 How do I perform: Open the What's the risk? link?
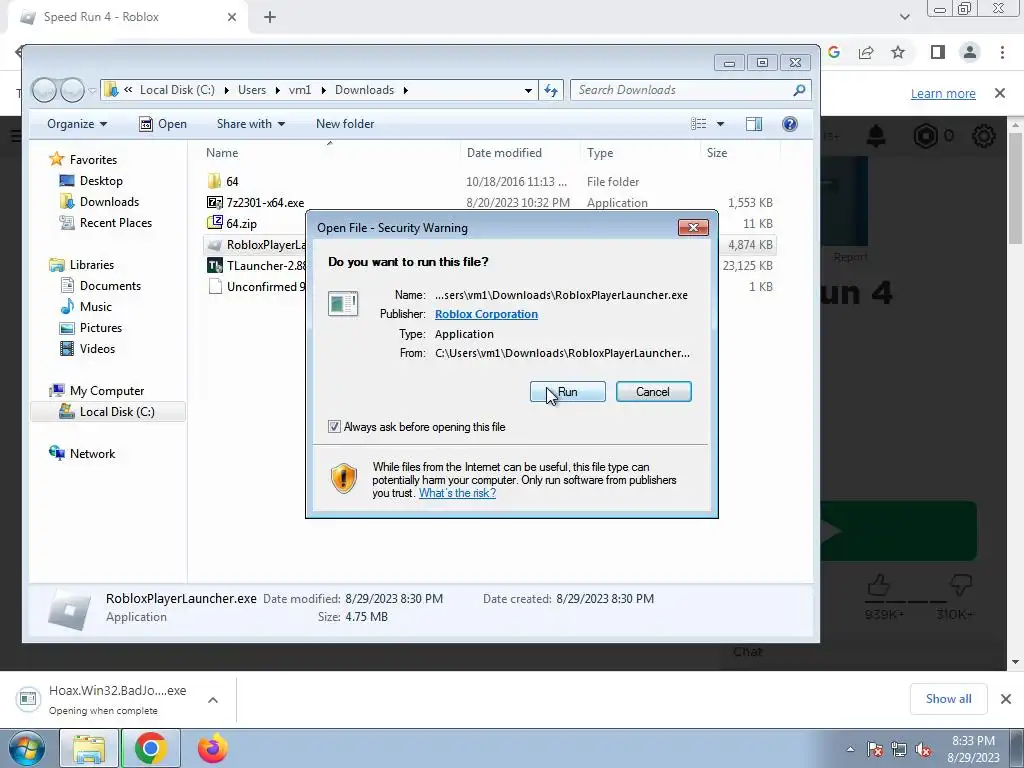[x=457, y=493]
